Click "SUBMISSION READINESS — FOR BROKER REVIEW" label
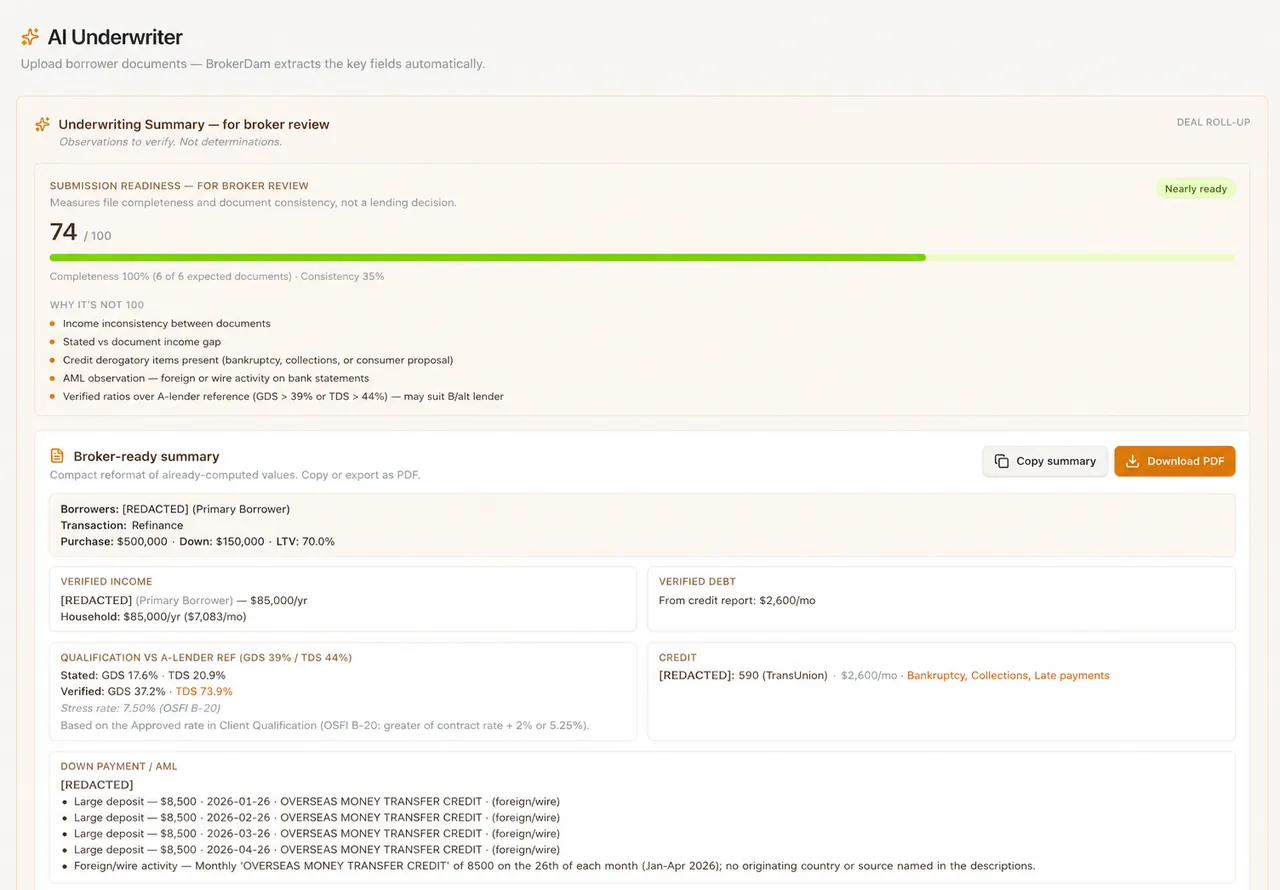Image resolution: width=1280 pixels, height=890 pixels. pyautogui.click(x=179, y=186)
